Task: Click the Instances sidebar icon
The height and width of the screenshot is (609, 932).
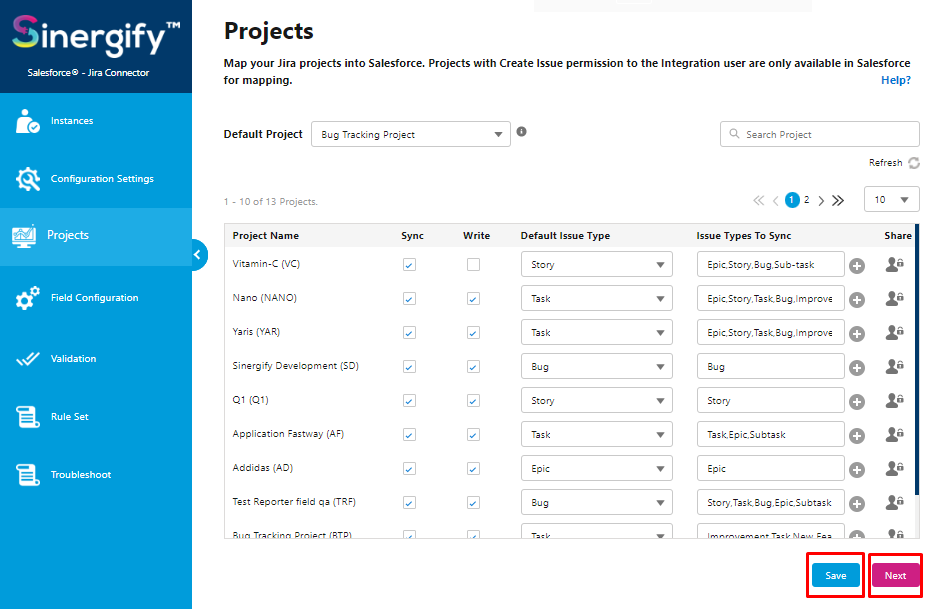Action: (x=27, y=121)
